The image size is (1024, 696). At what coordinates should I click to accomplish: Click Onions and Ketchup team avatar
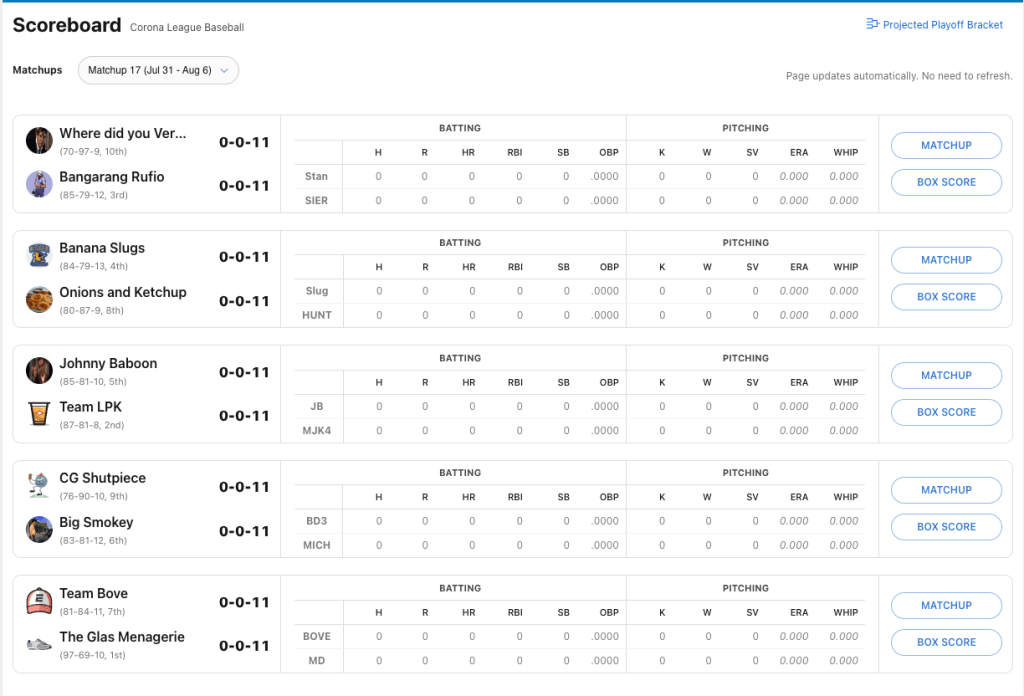click(x=39, y=299)
